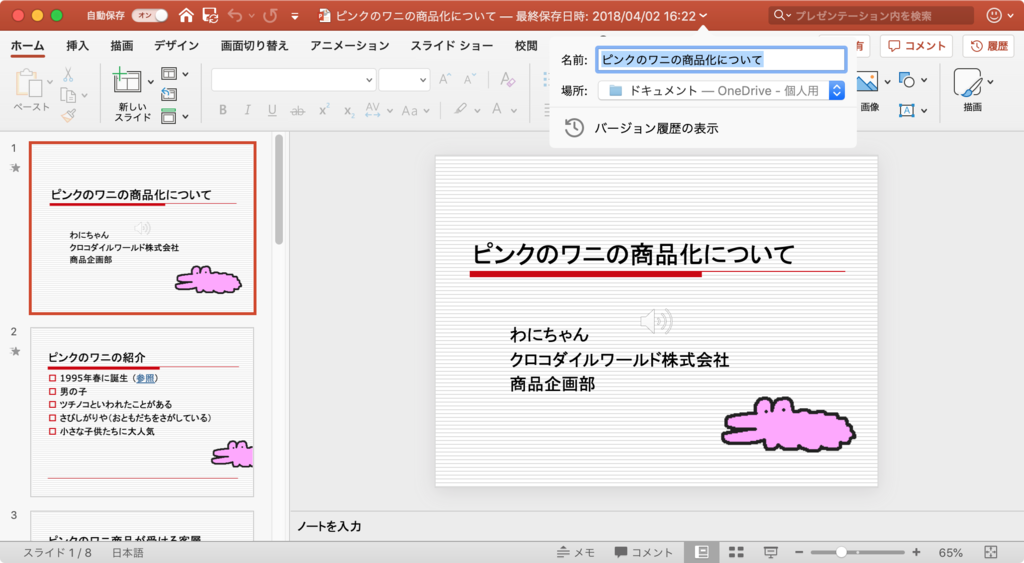The height and width of the screenshot is (563, 1024).
Task: Open the 新しいスライド dropdown arrow
Action: coord(151,82)
